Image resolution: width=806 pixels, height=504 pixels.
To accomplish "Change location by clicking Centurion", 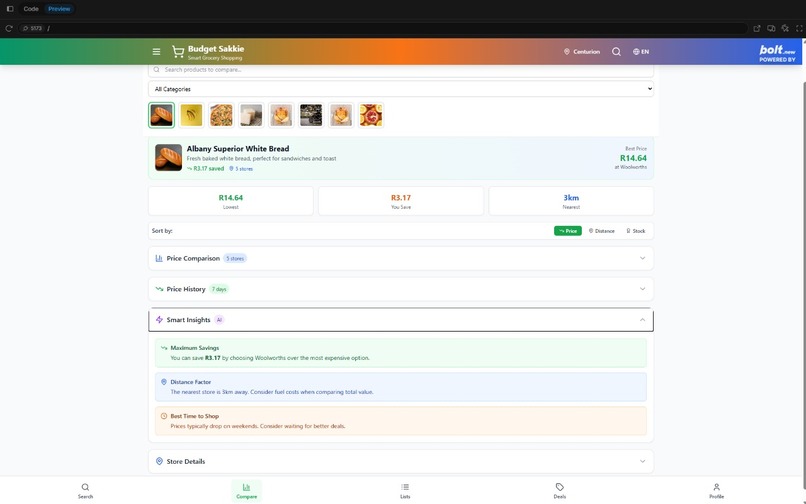I will point(582,51).
